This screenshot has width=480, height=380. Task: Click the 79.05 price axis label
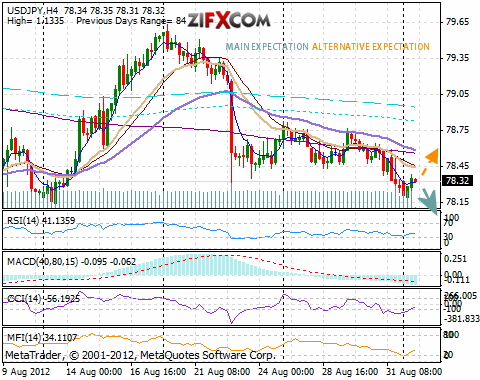pyautogui.click(x=457, y=94)
